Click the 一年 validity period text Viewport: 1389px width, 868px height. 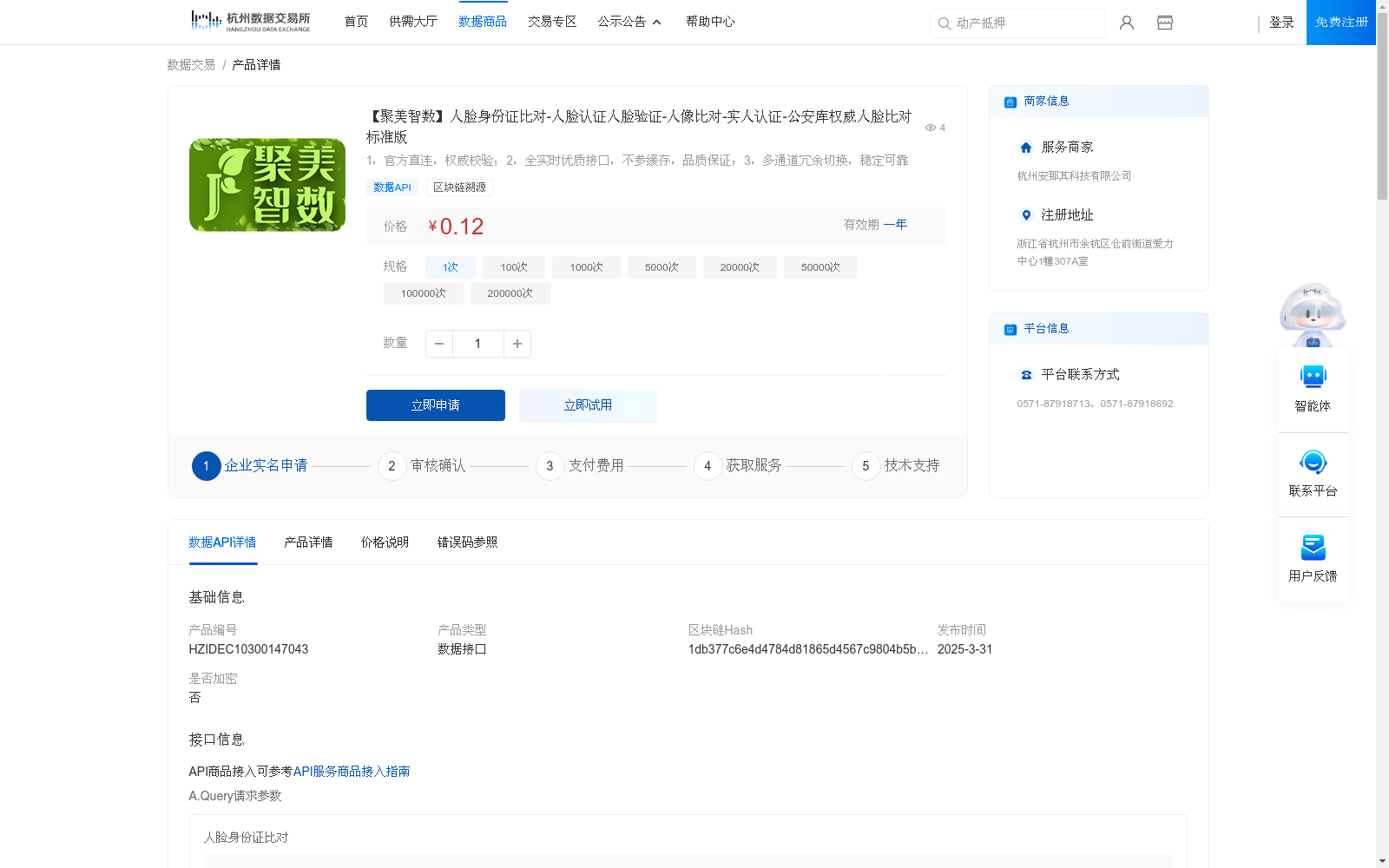pos(895,225)
